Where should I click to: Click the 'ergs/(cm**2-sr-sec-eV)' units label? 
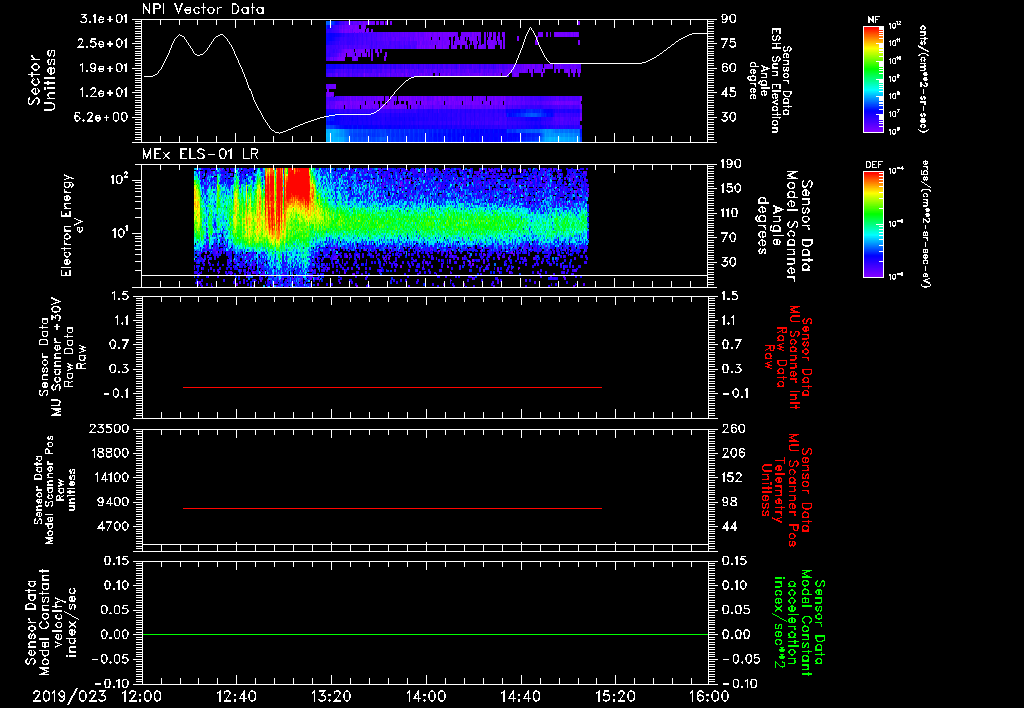[925, 223]
